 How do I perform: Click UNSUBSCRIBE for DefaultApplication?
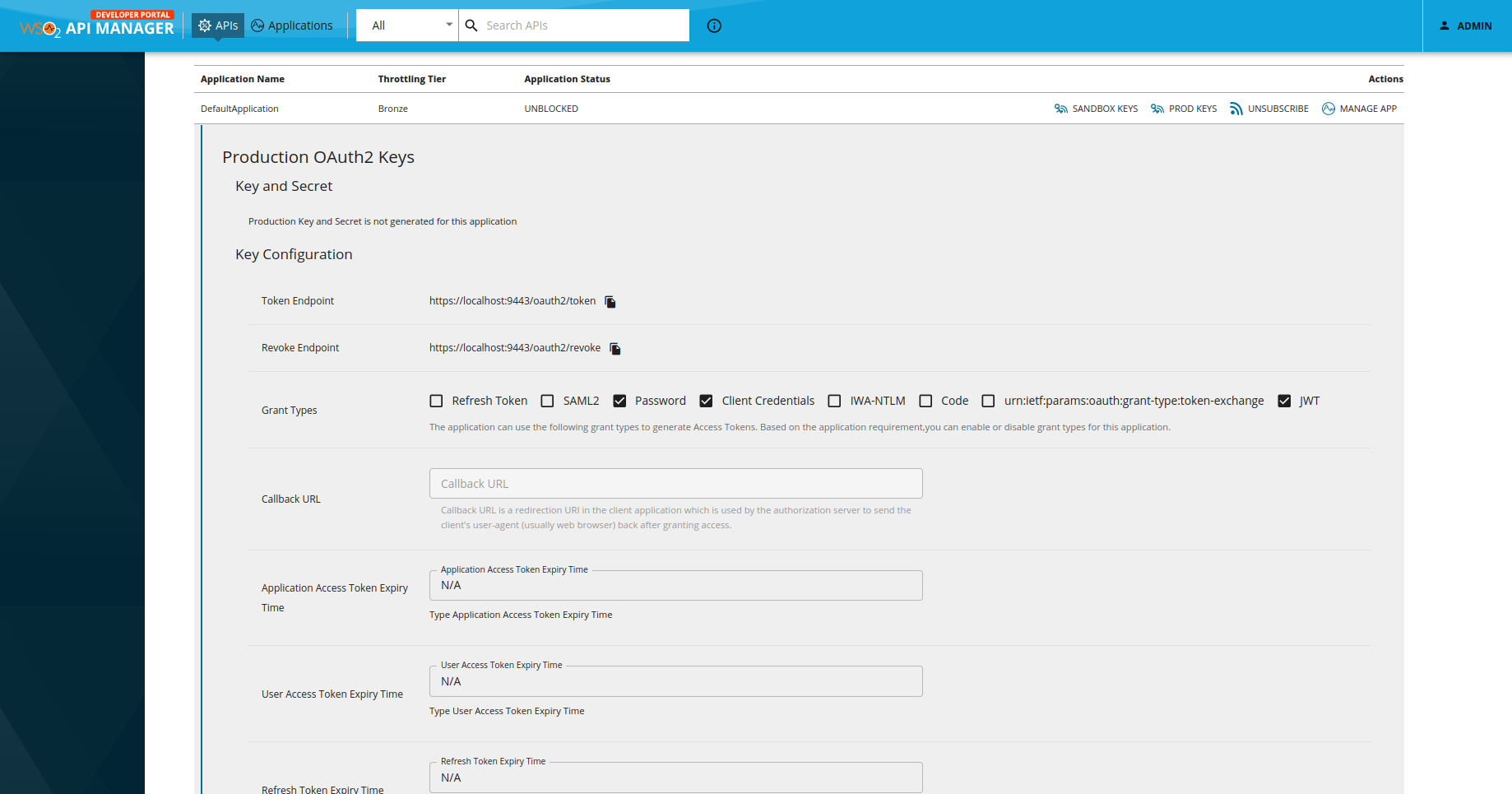[1269, 109]
